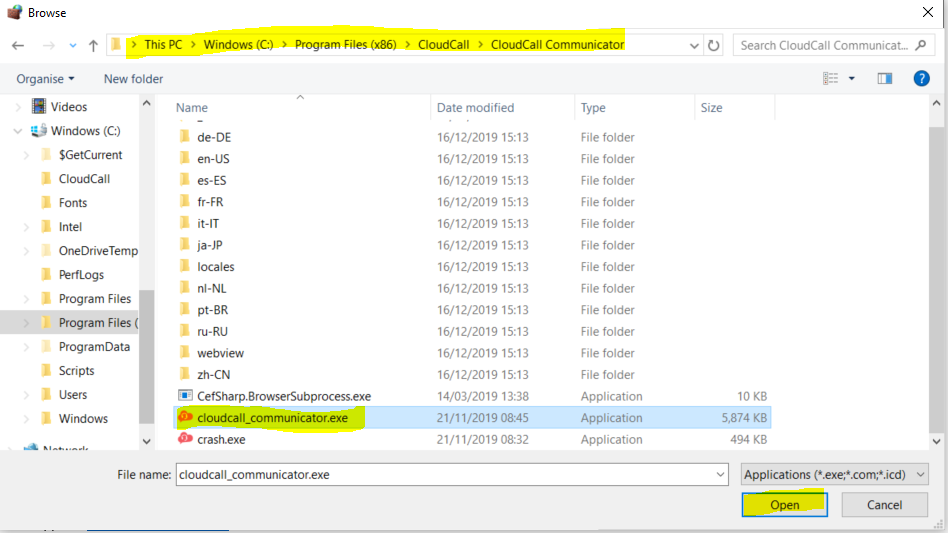Select the webview folder
This screenshot has height=533, width=948.
coord(220,354)
